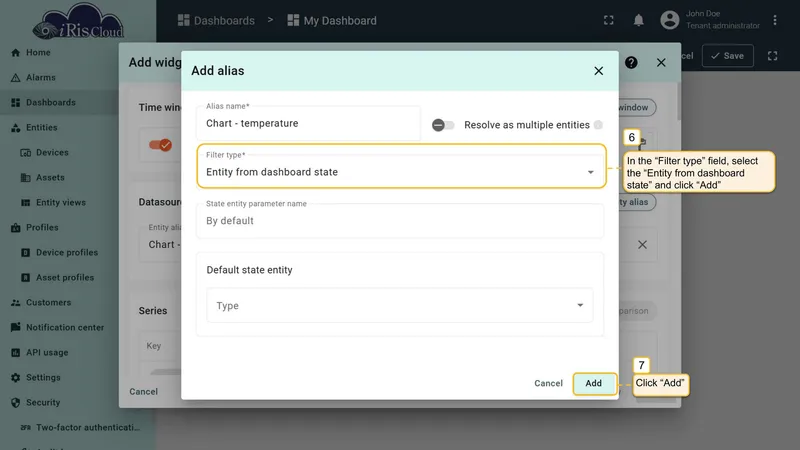Click the Filter type dropdown arrow
This screenshot has height=450, width=800.
pyautogui.click(x=590, y=172)
